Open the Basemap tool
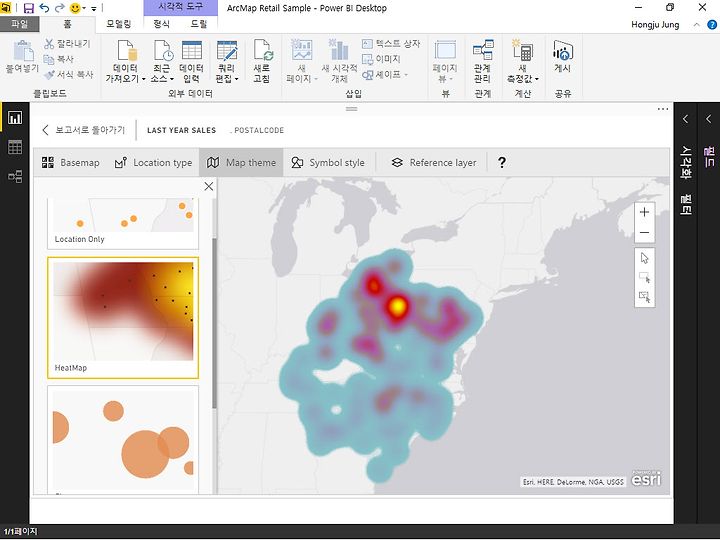The height and width of the screenshot is (540, 720). 70,163
